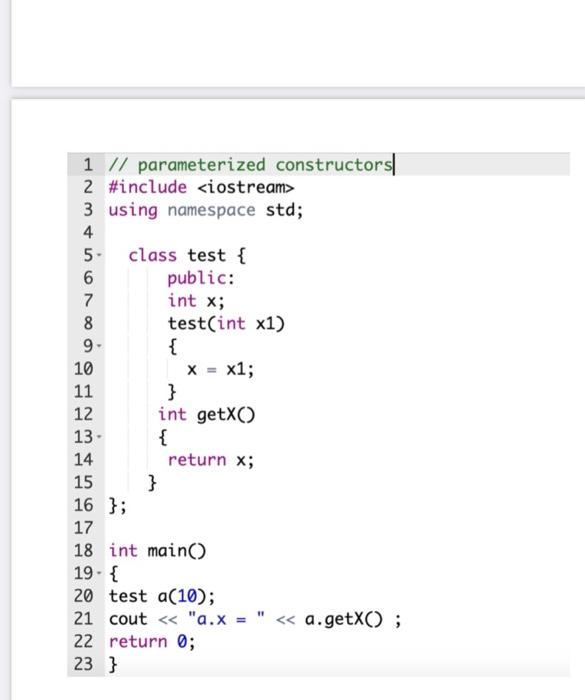The height and width of the screenshot is (700, 585).
Task: Click line number 23 in the gutter
Action: coord(84,664)
